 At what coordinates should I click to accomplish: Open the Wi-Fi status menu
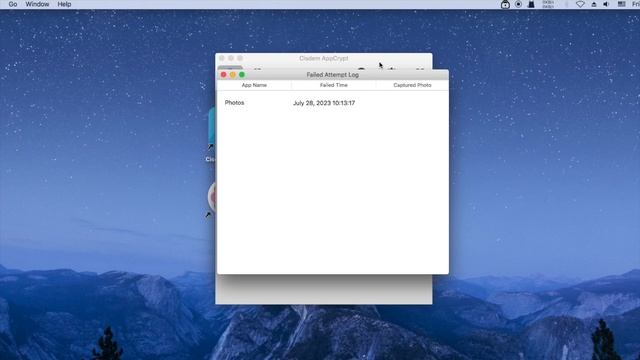tap(580, 4)
